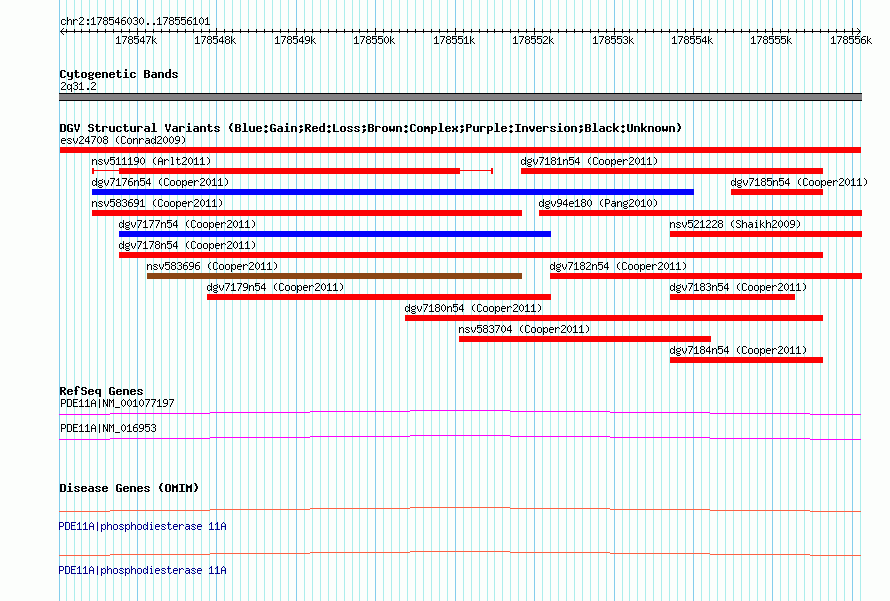Click the thick red nsv511190 bar
This screenshot has width=890, height=601.
coord(289,171)
